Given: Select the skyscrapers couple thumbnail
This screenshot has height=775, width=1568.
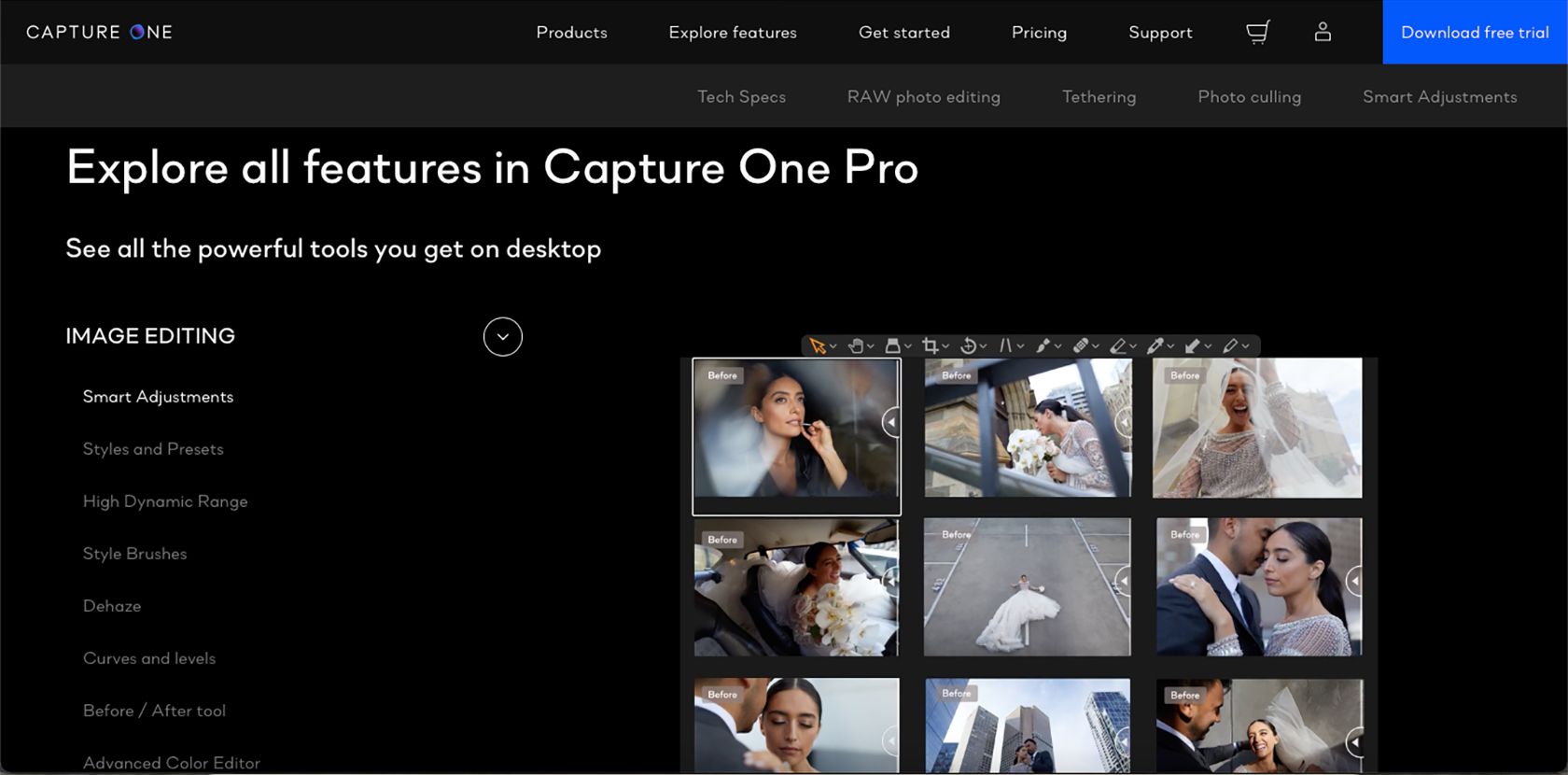Looking at the screenshot, I should pyautogui.click(x=1027, y=726).
